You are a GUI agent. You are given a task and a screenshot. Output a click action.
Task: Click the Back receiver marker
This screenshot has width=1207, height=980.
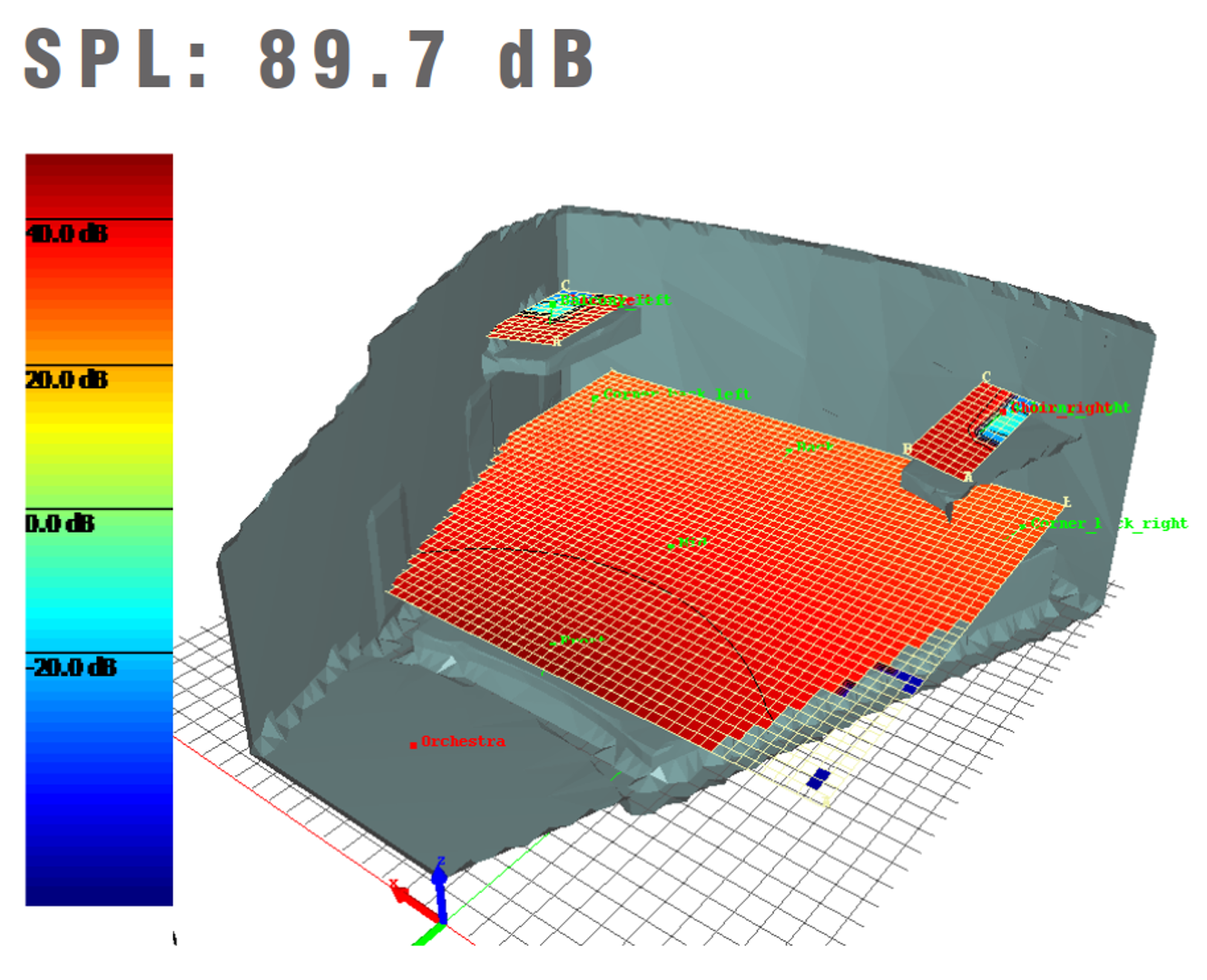[790, 449]
